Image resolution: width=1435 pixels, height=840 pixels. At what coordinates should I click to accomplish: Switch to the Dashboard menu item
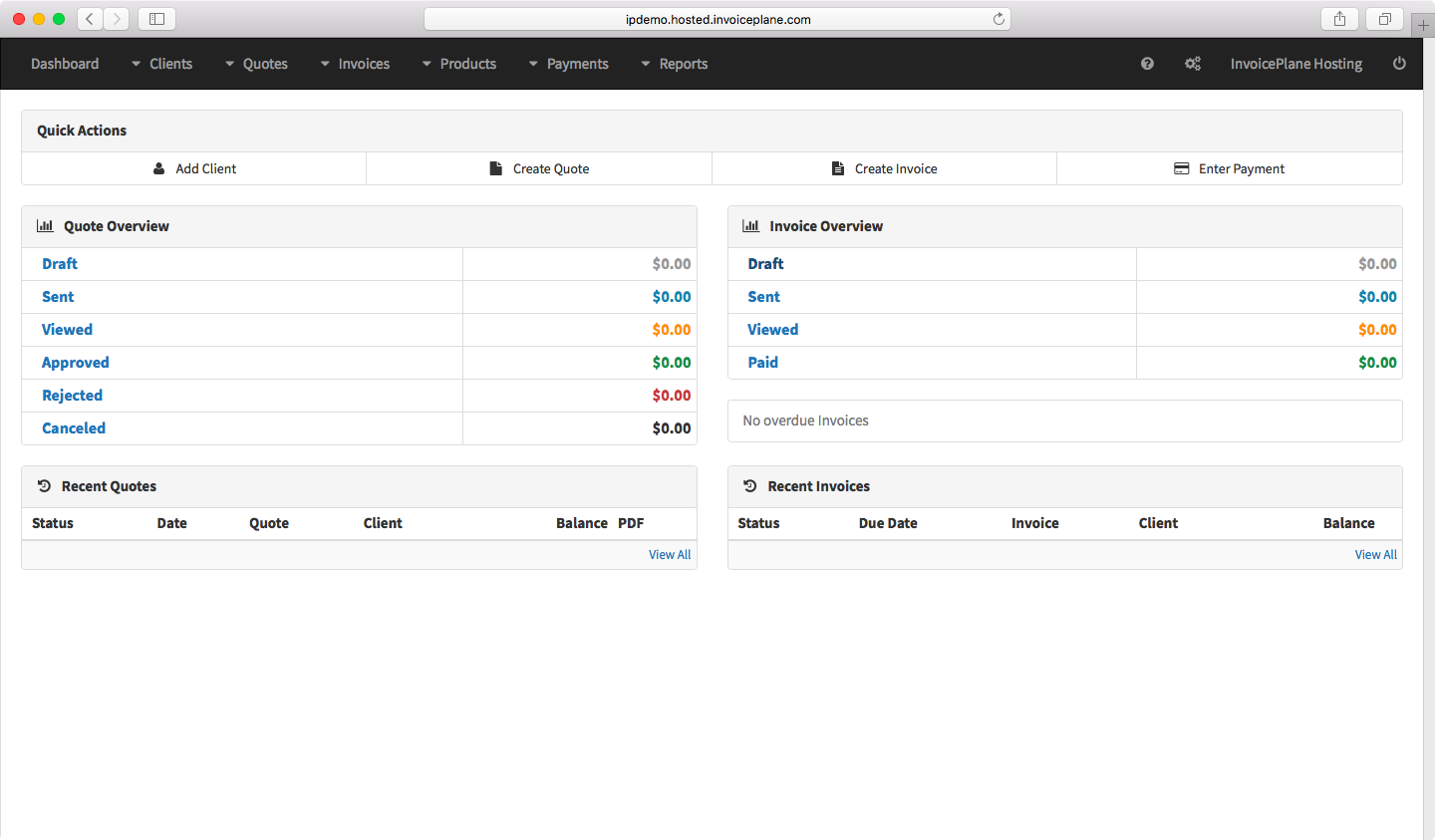click(x=65, y=64)
